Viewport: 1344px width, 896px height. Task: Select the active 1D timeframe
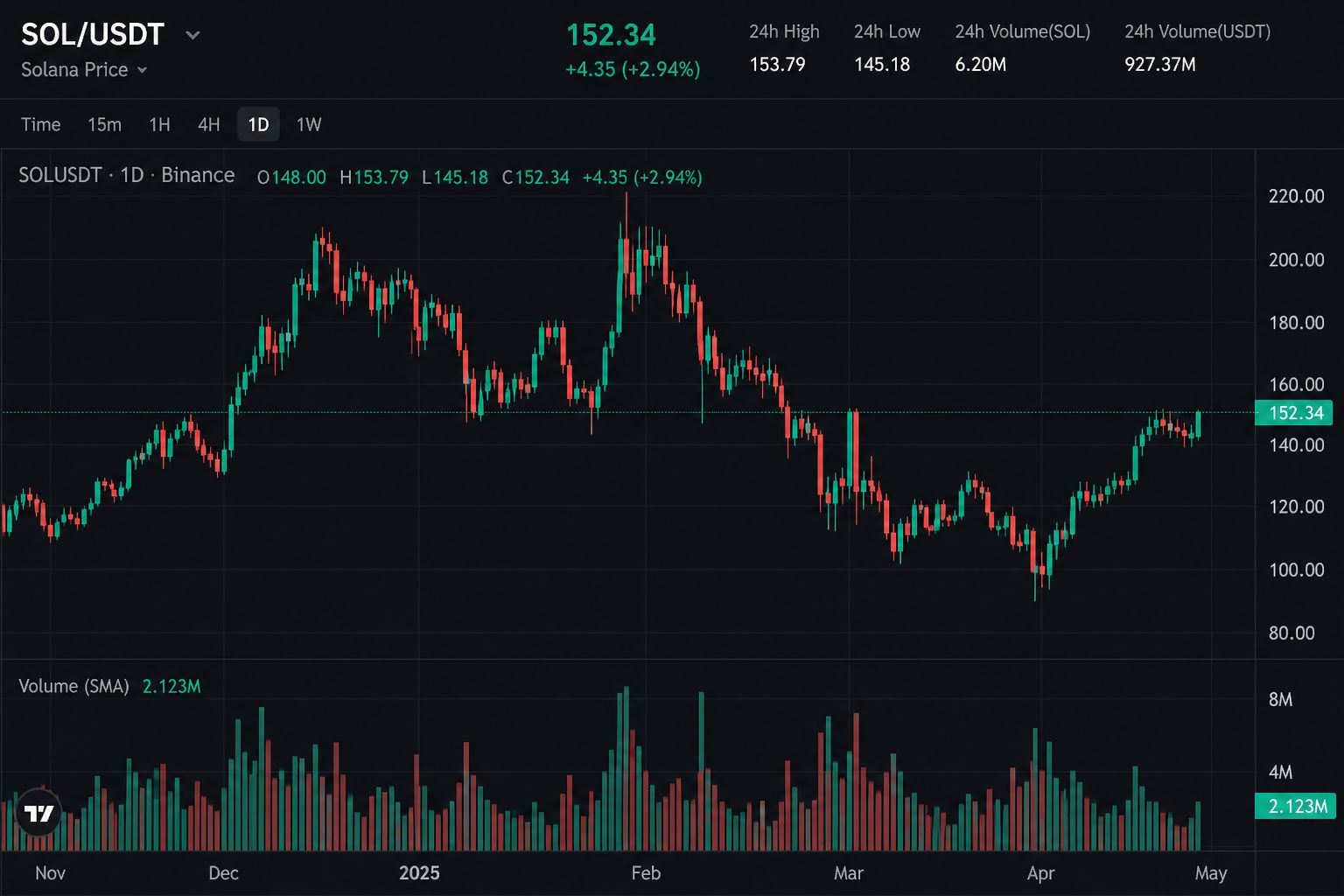pos(258,124)
